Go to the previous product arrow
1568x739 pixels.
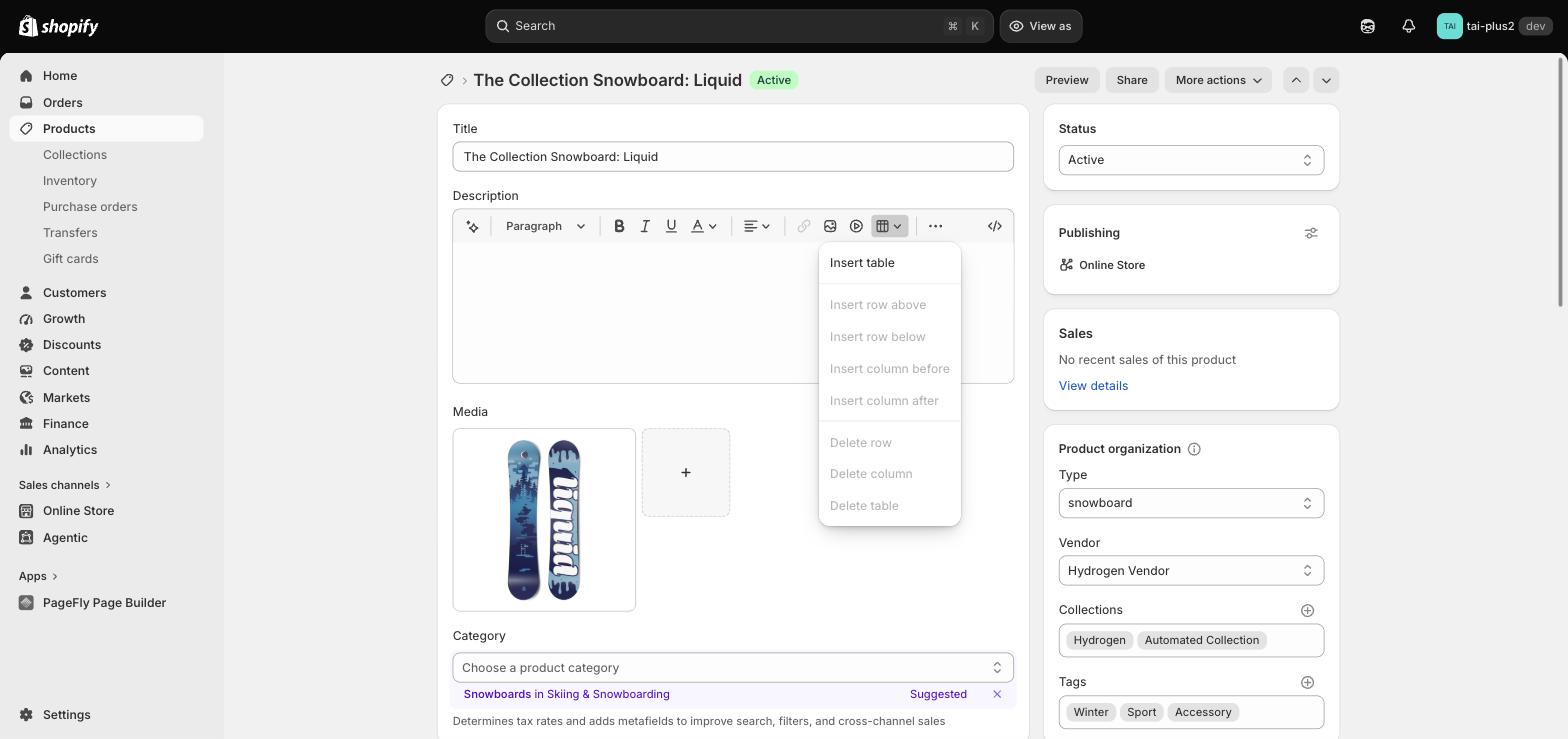click(x=1296, y=80)
